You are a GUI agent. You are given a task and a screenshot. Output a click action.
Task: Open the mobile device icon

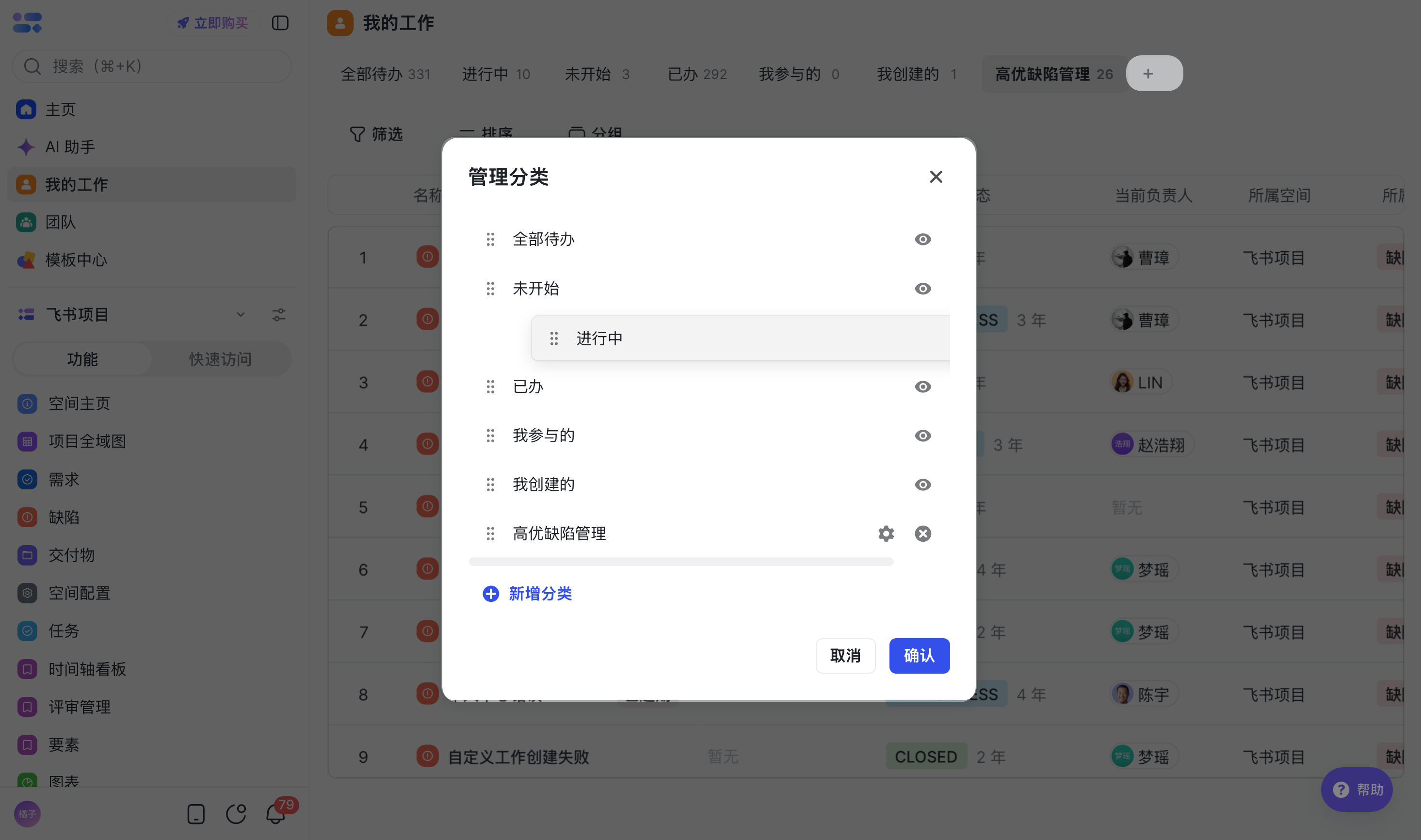click(196, 814)
